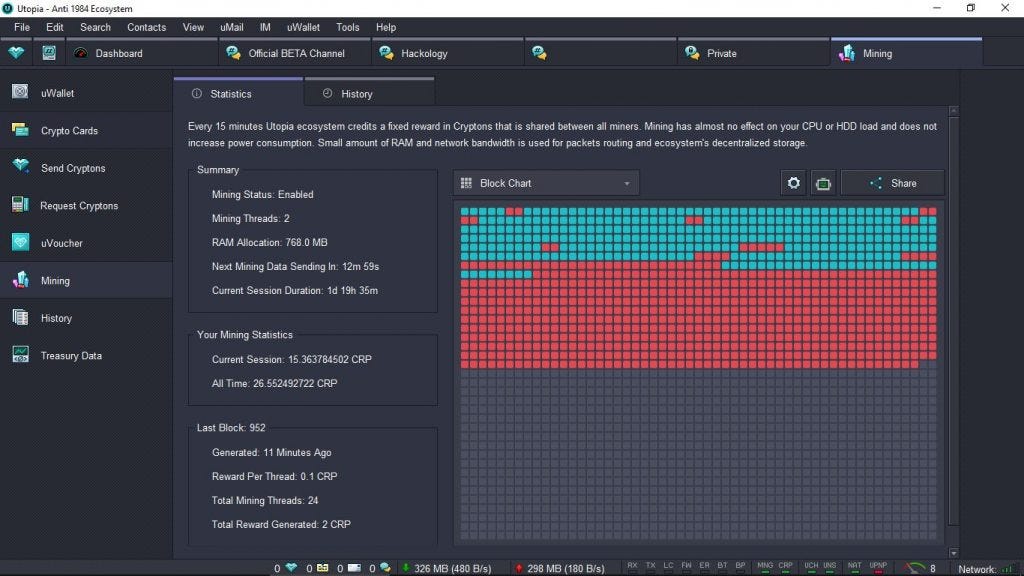Select the Mining top tab
This screenshot has width=1024, height=576.
tap(906, 53)
